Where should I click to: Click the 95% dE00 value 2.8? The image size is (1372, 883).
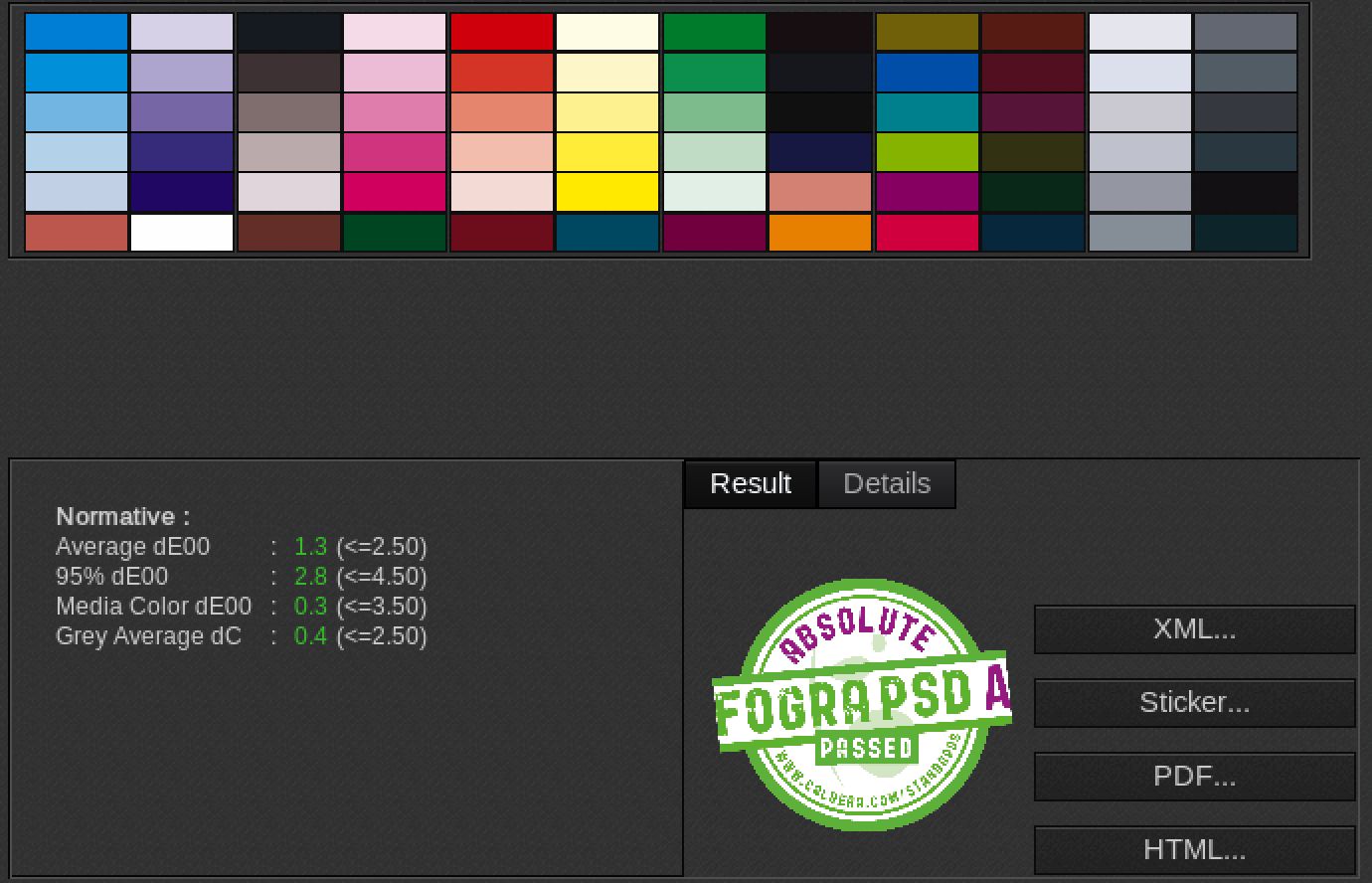click(x=310, y=577)
